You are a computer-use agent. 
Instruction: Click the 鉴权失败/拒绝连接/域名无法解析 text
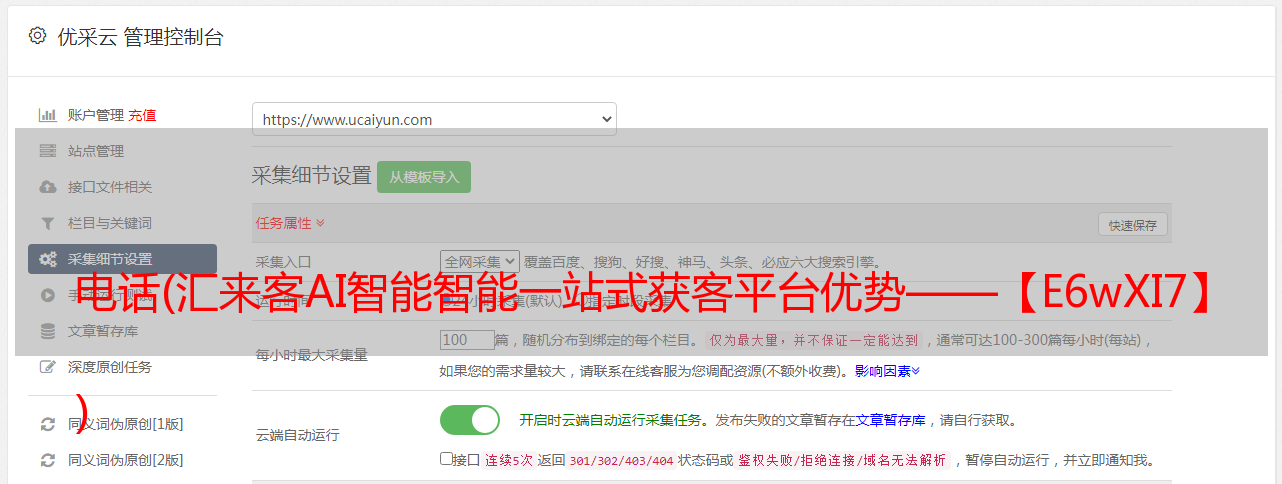tap(842, 460)
